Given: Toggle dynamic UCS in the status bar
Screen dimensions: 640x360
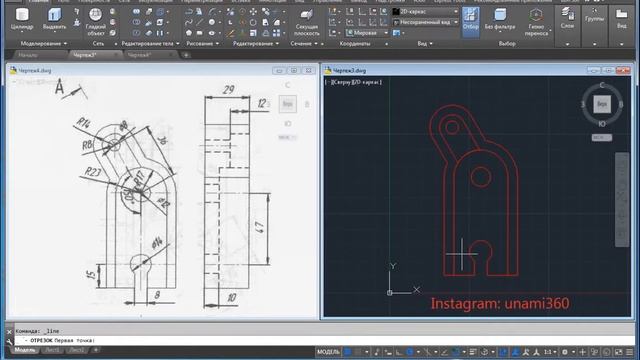Looking at the screenshot, I should click(x=503, y=352).
